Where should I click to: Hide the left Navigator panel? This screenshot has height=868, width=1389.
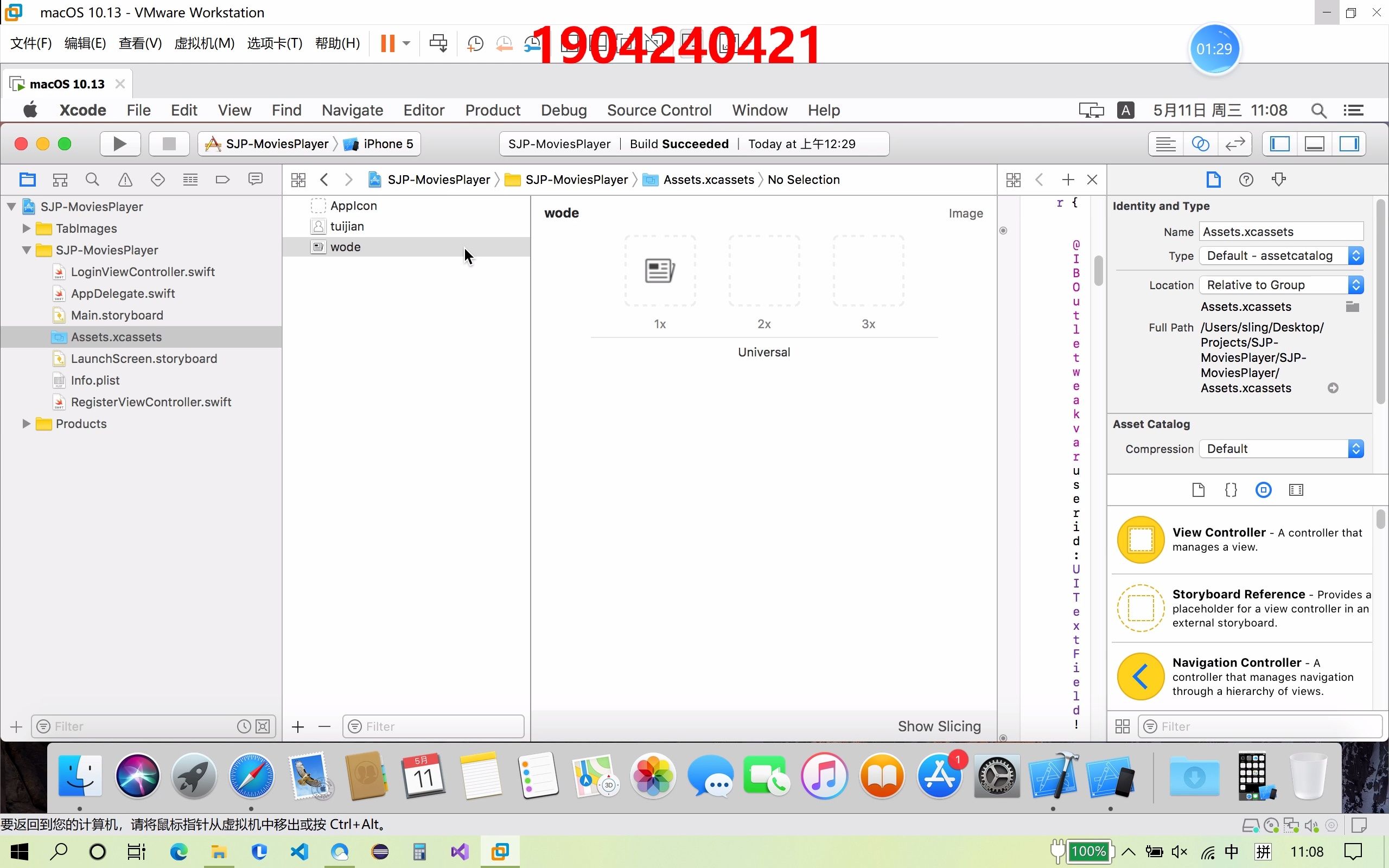point(1280,144)
